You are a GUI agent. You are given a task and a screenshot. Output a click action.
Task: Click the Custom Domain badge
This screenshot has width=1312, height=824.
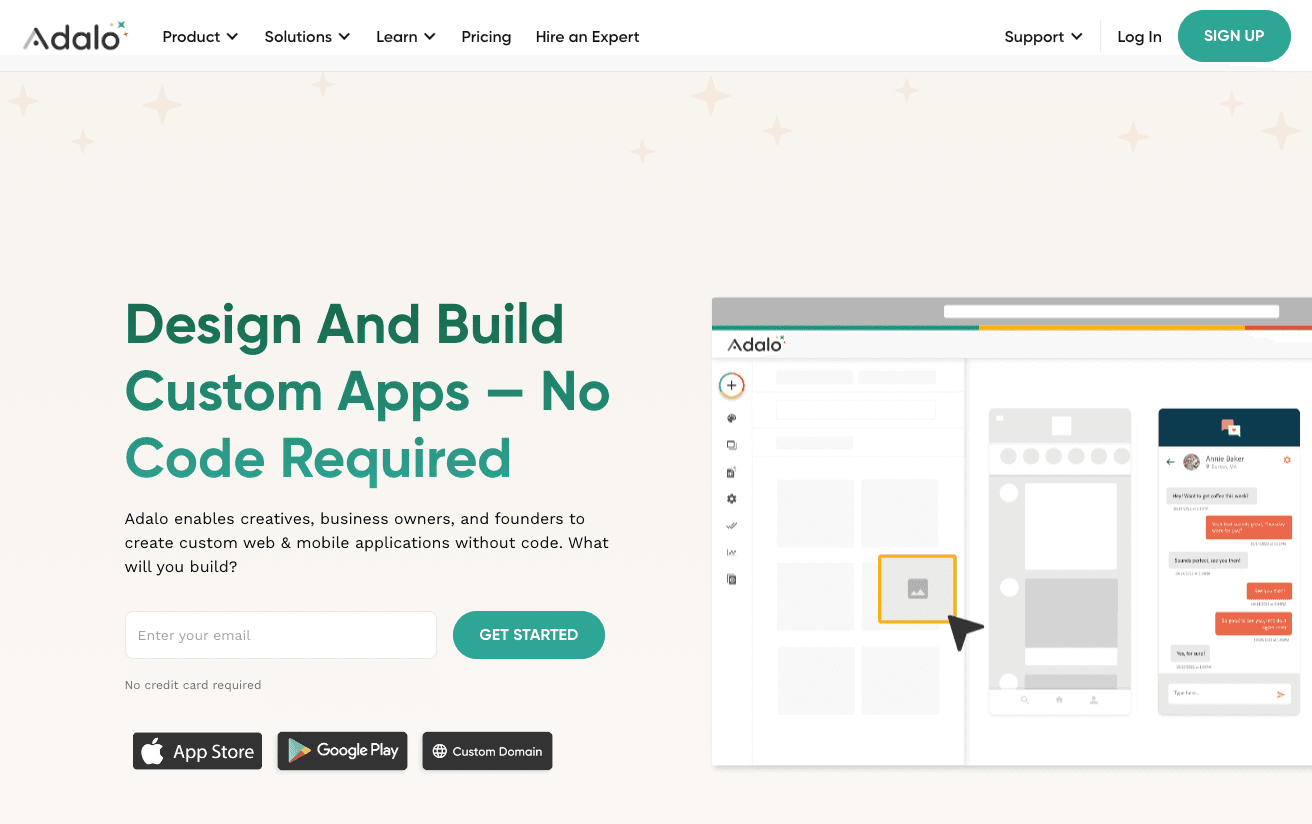point(487,751)
